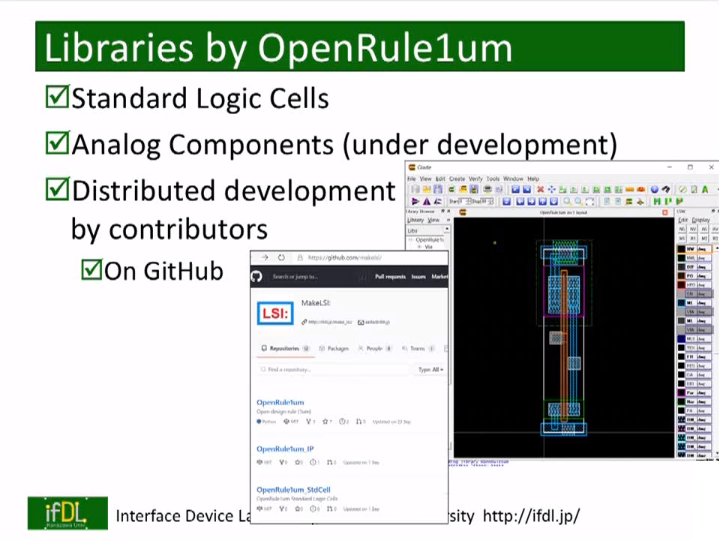Open the Create menu in Glade
The height and width of the screenshot is (541, 719).
457,178
